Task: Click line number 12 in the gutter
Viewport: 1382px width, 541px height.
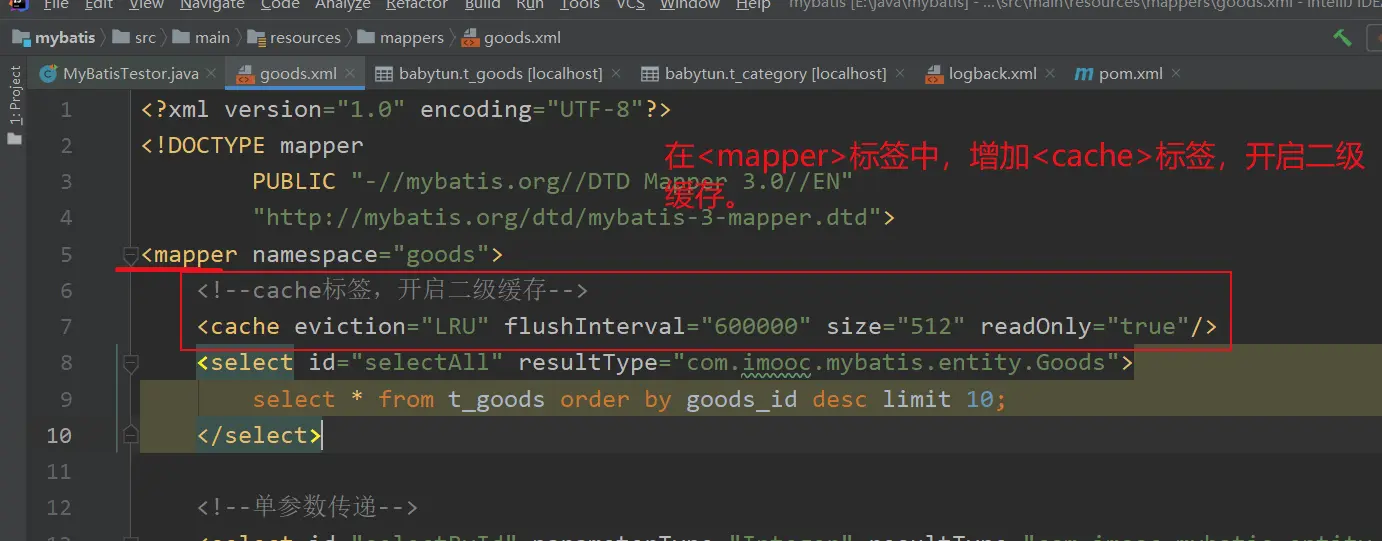Action: point(59,507)
